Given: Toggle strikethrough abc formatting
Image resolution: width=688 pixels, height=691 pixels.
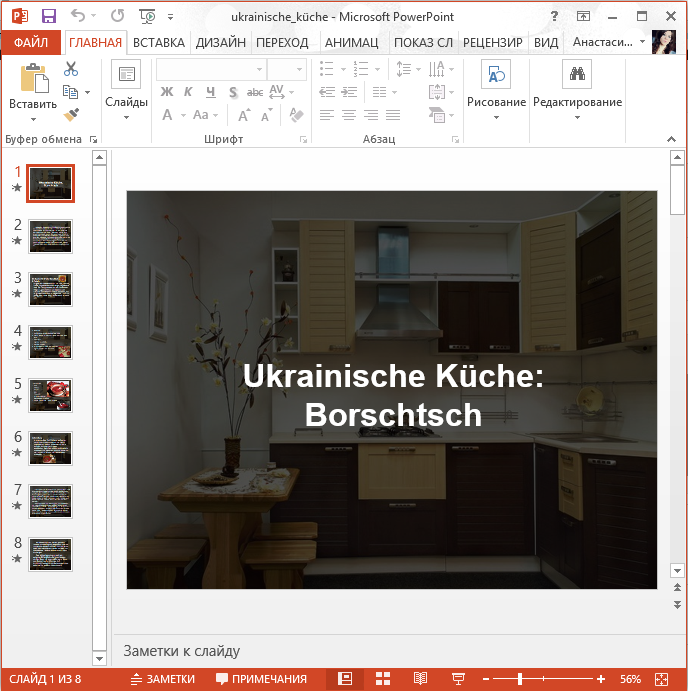Looking at the screenshot, I should coord(255,93).
